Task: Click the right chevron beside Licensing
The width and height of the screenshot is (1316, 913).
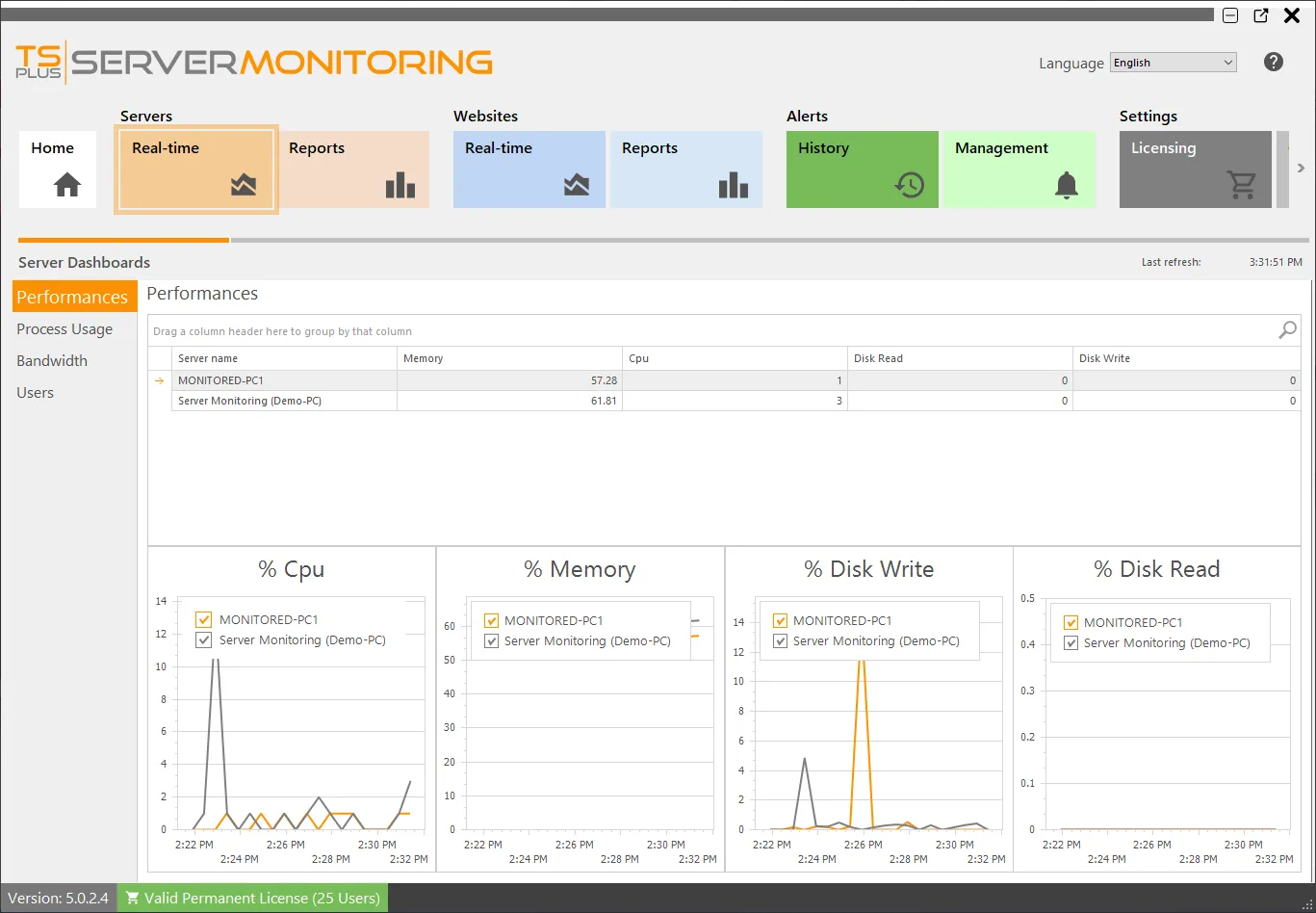Action: pos(1302,167)
